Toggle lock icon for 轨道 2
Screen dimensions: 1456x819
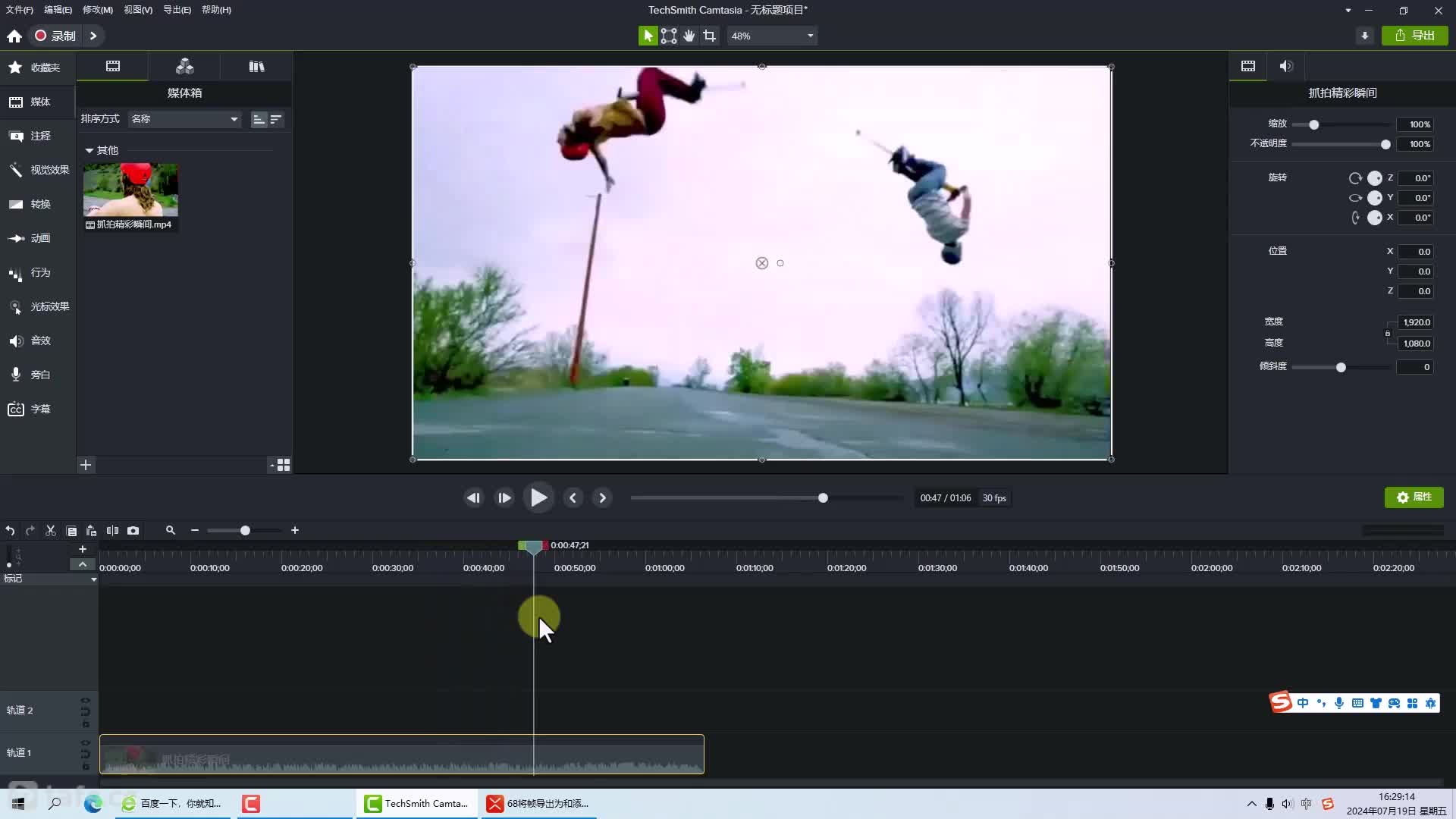86,724
